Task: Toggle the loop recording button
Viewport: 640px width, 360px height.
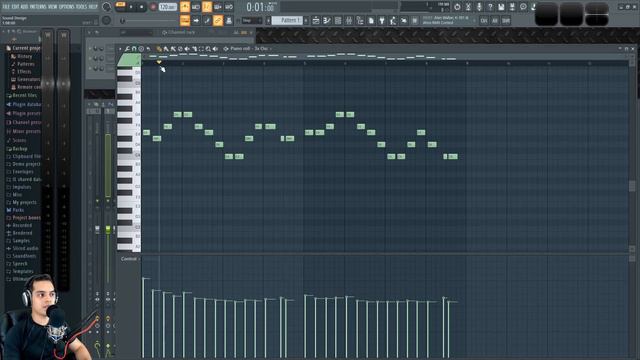Action: [229, 7]
